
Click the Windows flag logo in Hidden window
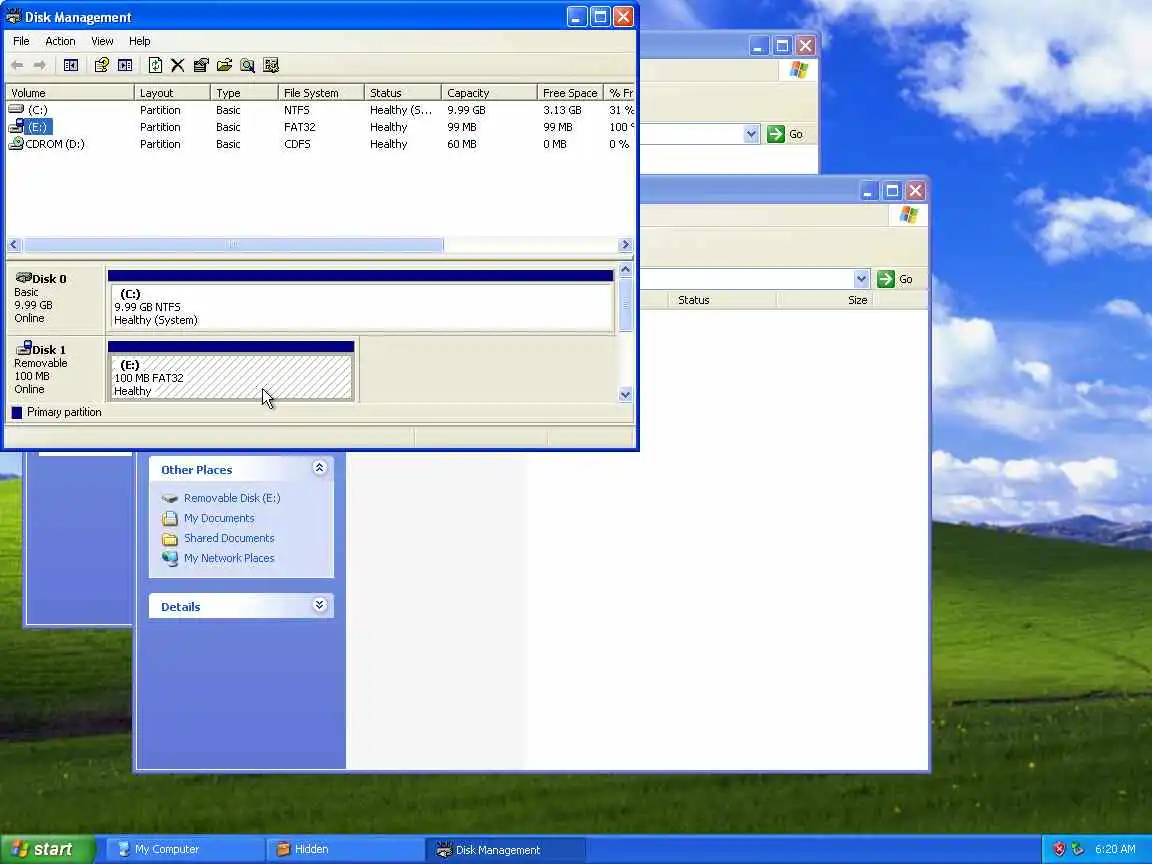[909, 215]
